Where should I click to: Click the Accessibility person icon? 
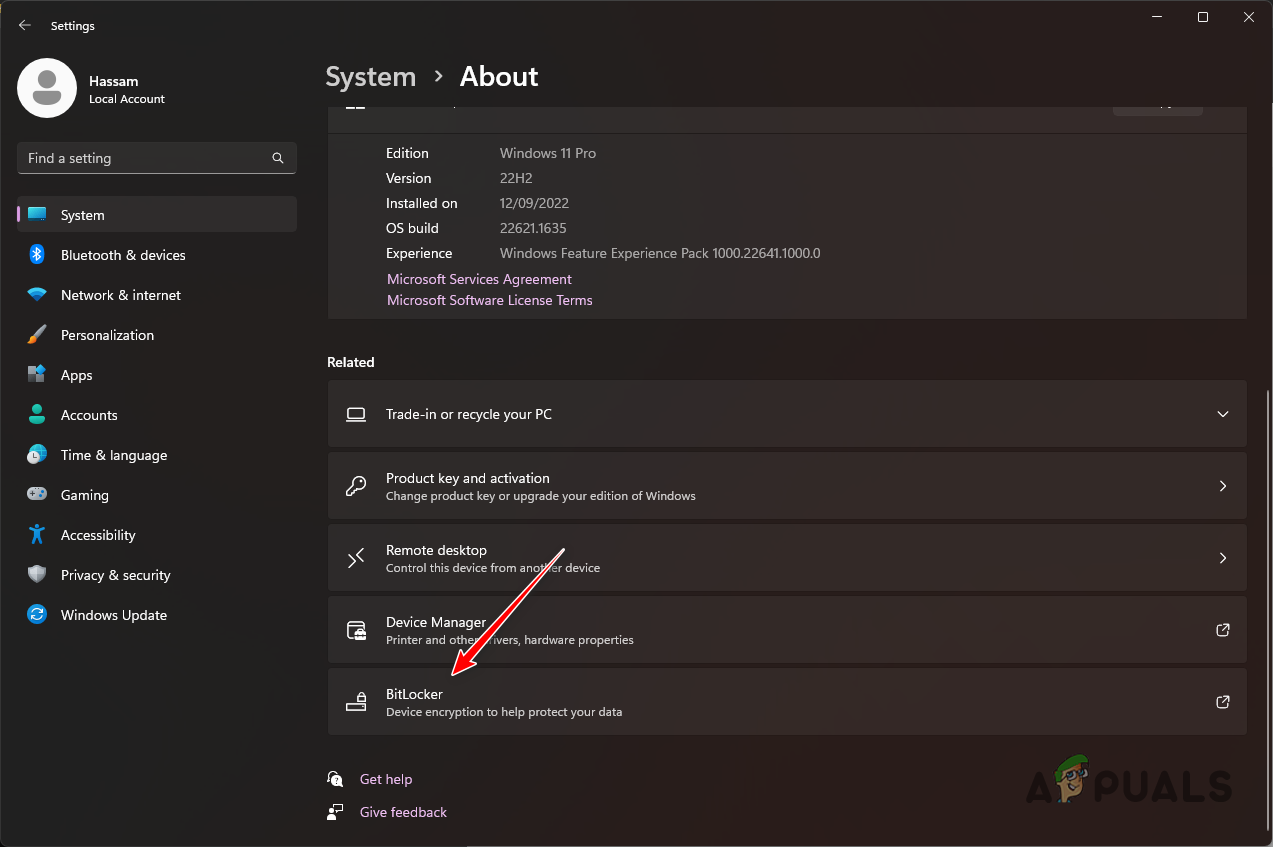[x=37, y=535]
